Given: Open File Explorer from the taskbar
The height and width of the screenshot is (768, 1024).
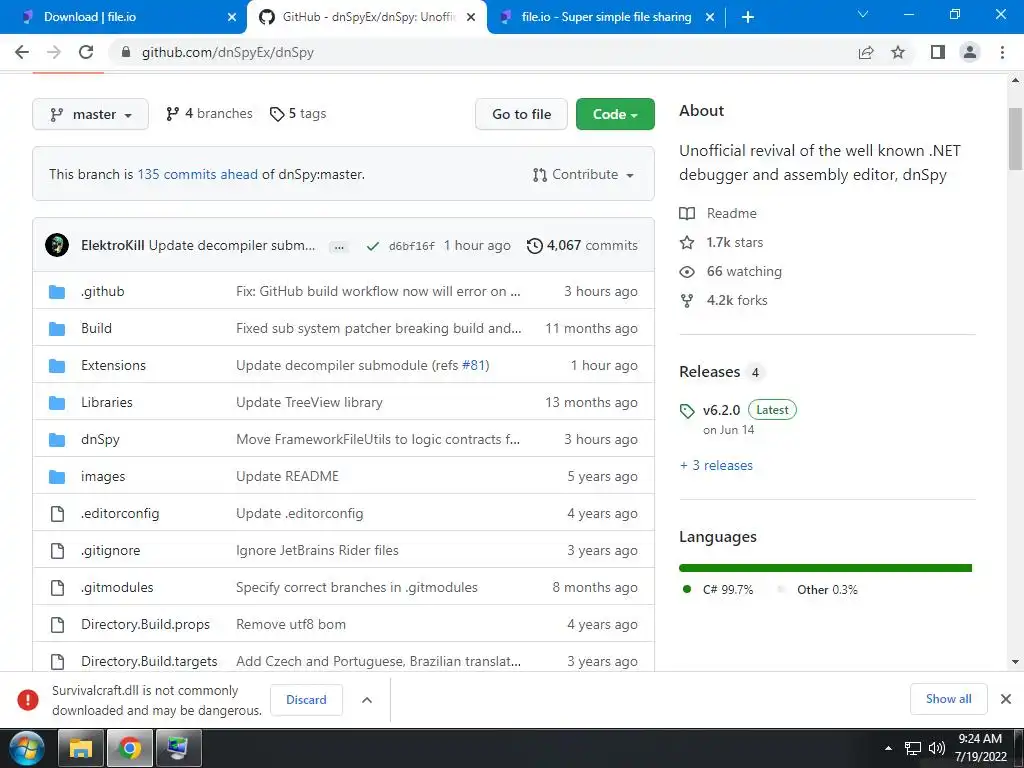Looking at the screenshot, I should coord(81,748).
